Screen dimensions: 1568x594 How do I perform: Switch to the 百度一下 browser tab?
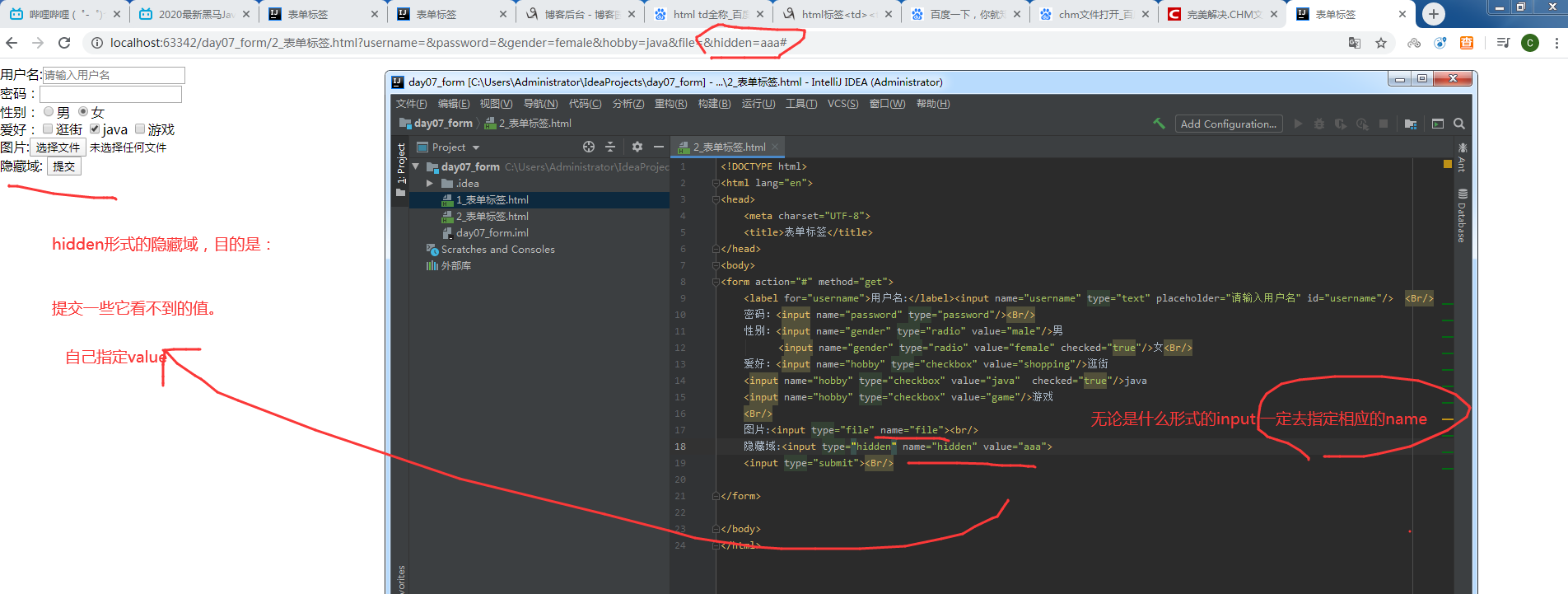pos(966,14)
